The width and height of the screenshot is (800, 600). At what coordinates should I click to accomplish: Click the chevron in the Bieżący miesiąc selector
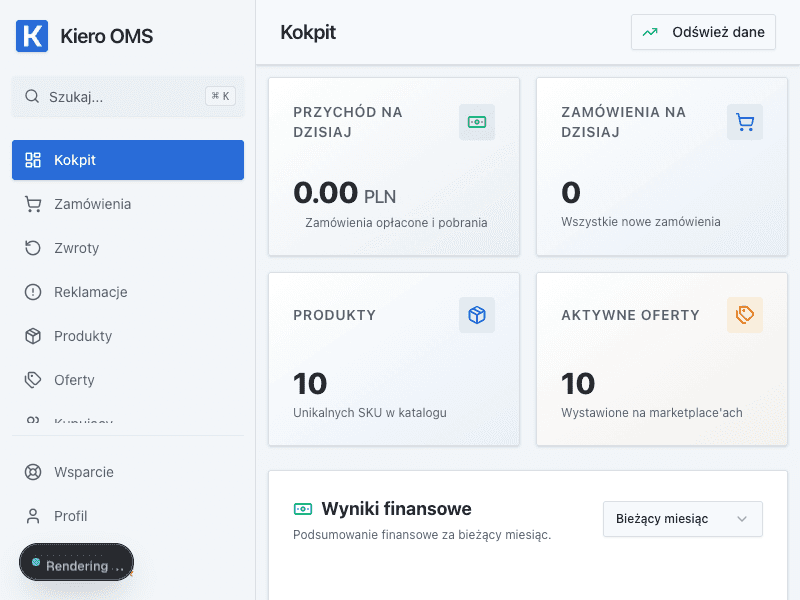coord(742,519)
